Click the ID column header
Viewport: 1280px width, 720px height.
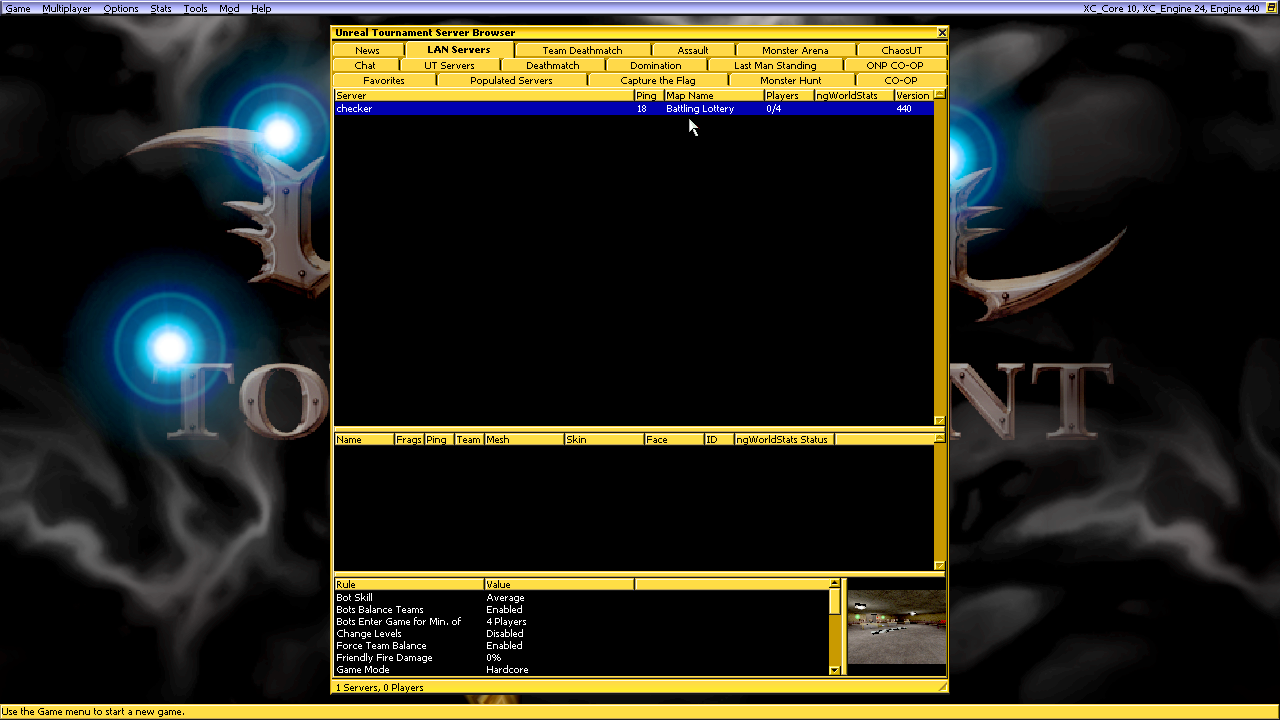point(719,439)
